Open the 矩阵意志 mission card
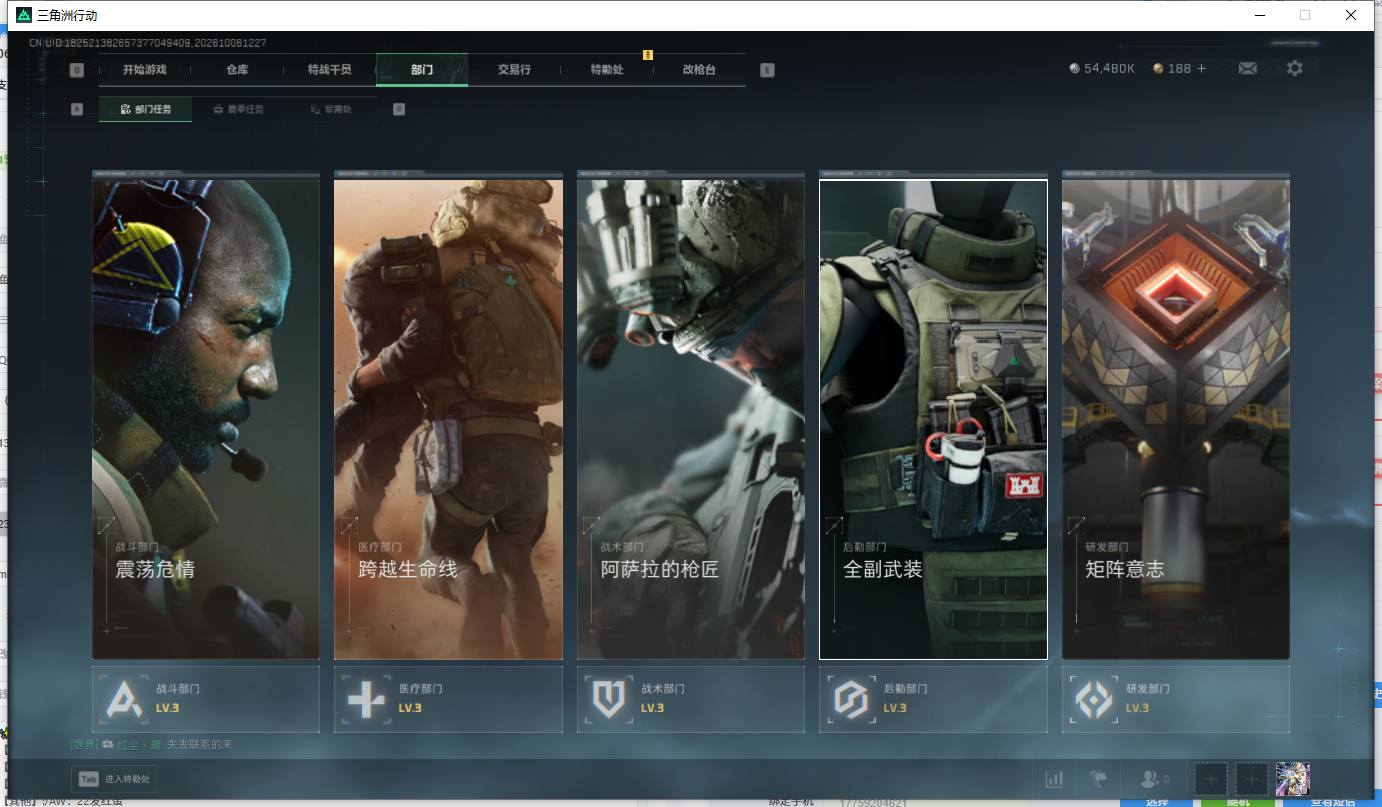1382x807 pixels. [1176, 419]
